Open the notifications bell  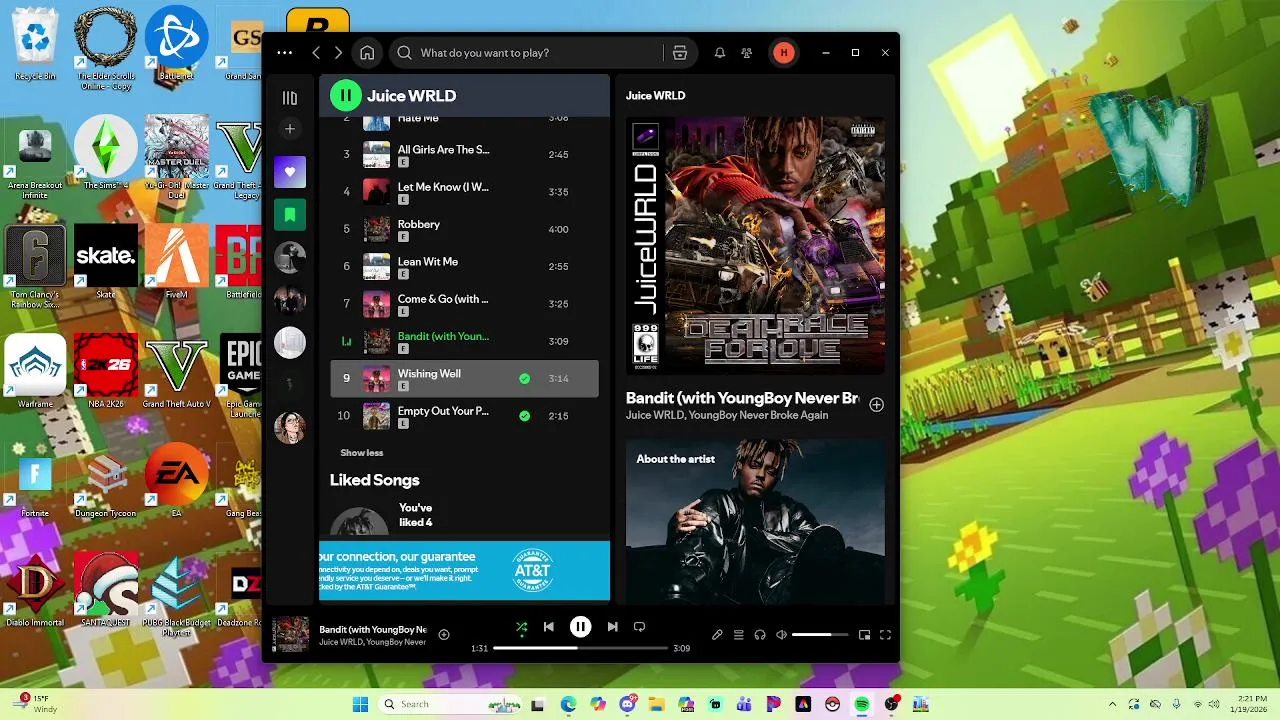(719, 53)
